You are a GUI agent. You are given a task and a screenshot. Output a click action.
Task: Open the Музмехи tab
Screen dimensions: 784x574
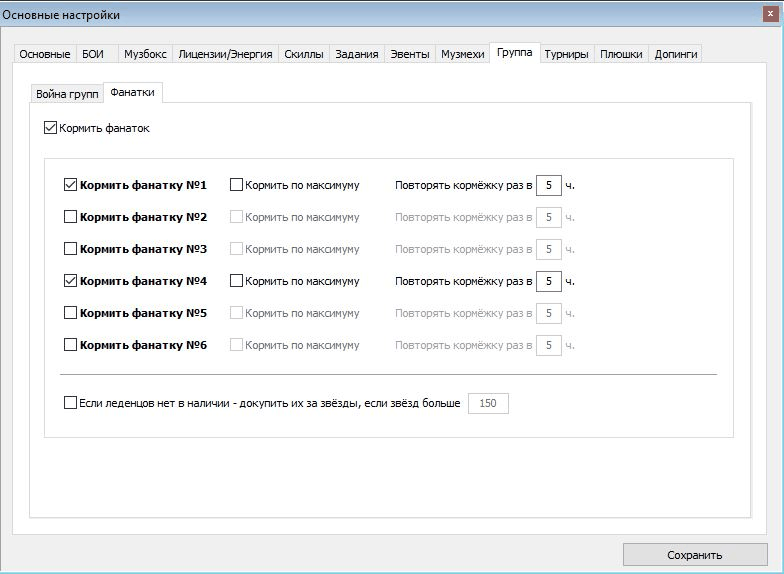pos(462,54)
